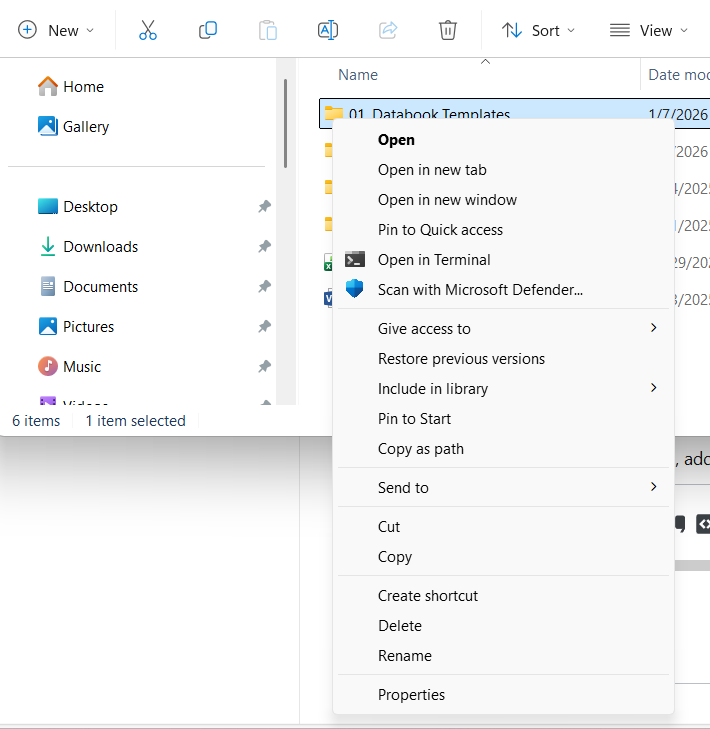Click the pin icon next to Documents
The width and height of the screenshot is (710, 729).
(265, 286)
